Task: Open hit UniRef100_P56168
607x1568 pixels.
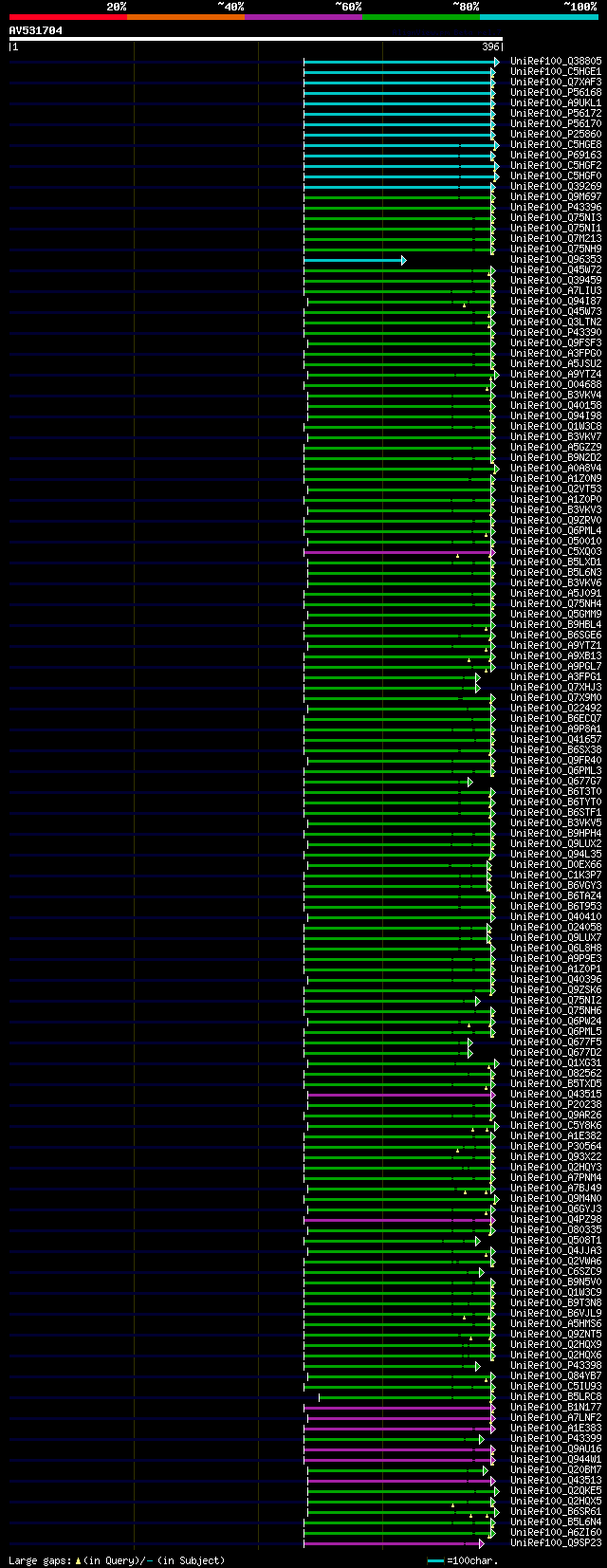Action: click(x=556, y=92)
